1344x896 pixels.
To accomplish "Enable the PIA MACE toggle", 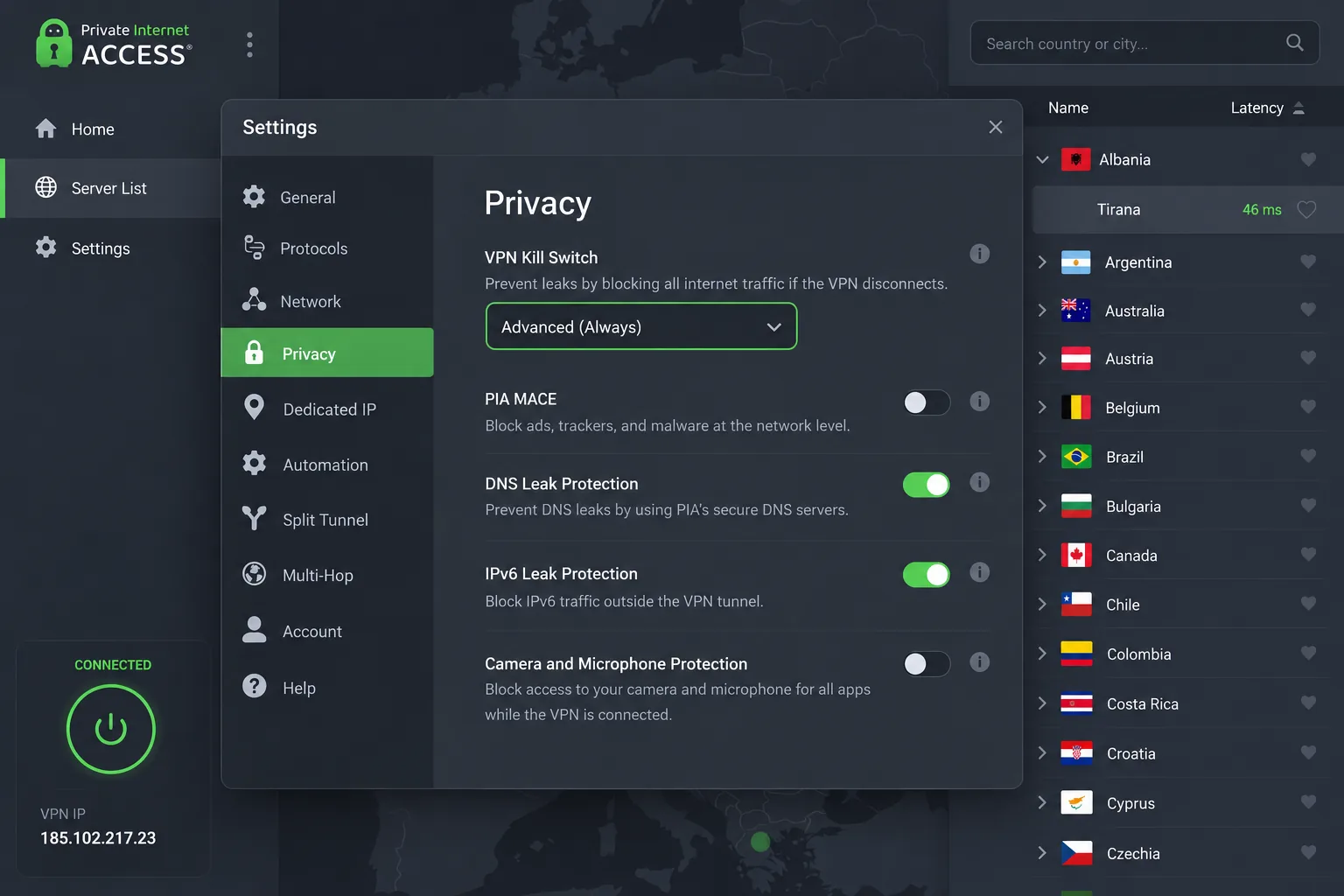I will pos(927,402).
